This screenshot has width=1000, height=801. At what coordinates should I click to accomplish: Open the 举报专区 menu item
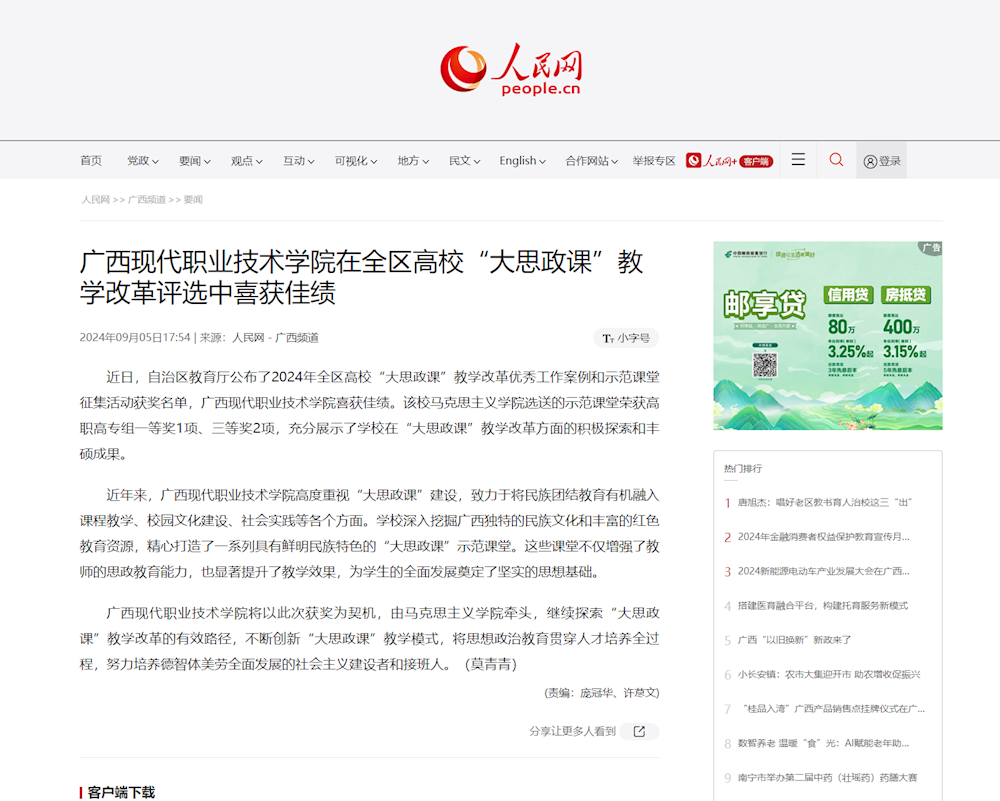(654, 161)
